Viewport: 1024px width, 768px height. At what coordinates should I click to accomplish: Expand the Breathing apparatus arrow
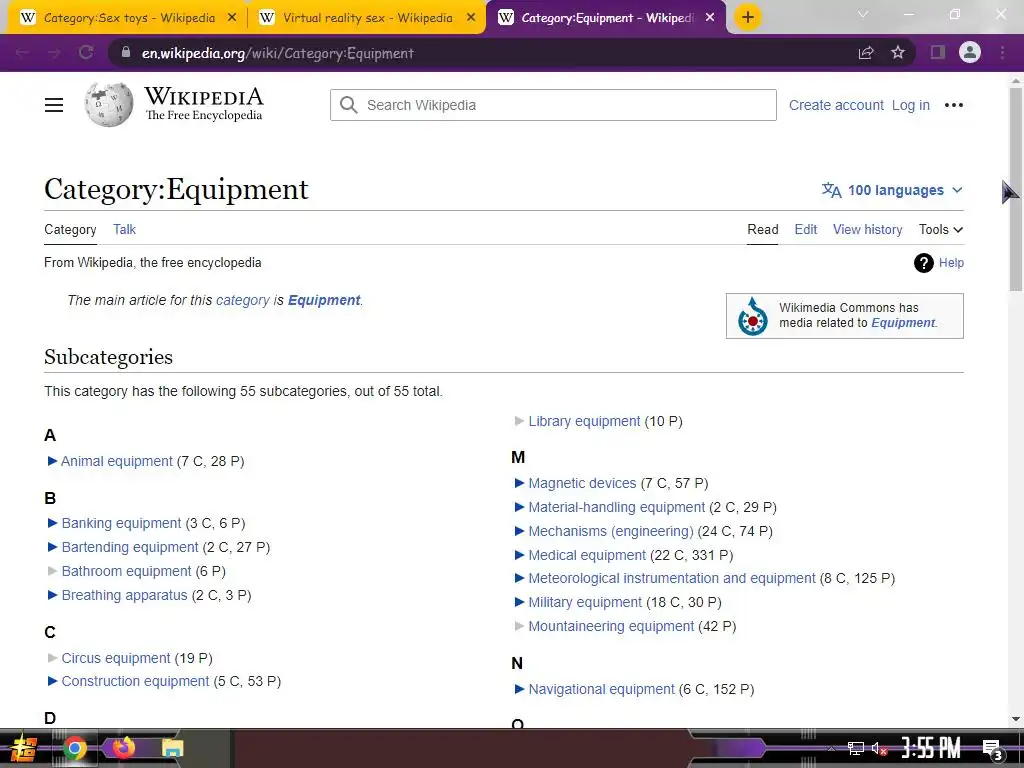pyautogui.click(x=52, y=595)
